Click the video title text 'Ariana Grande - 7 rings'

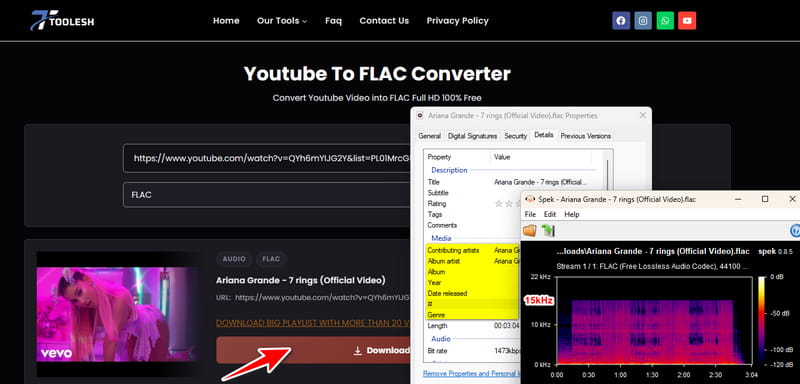(x=301, y=280)
